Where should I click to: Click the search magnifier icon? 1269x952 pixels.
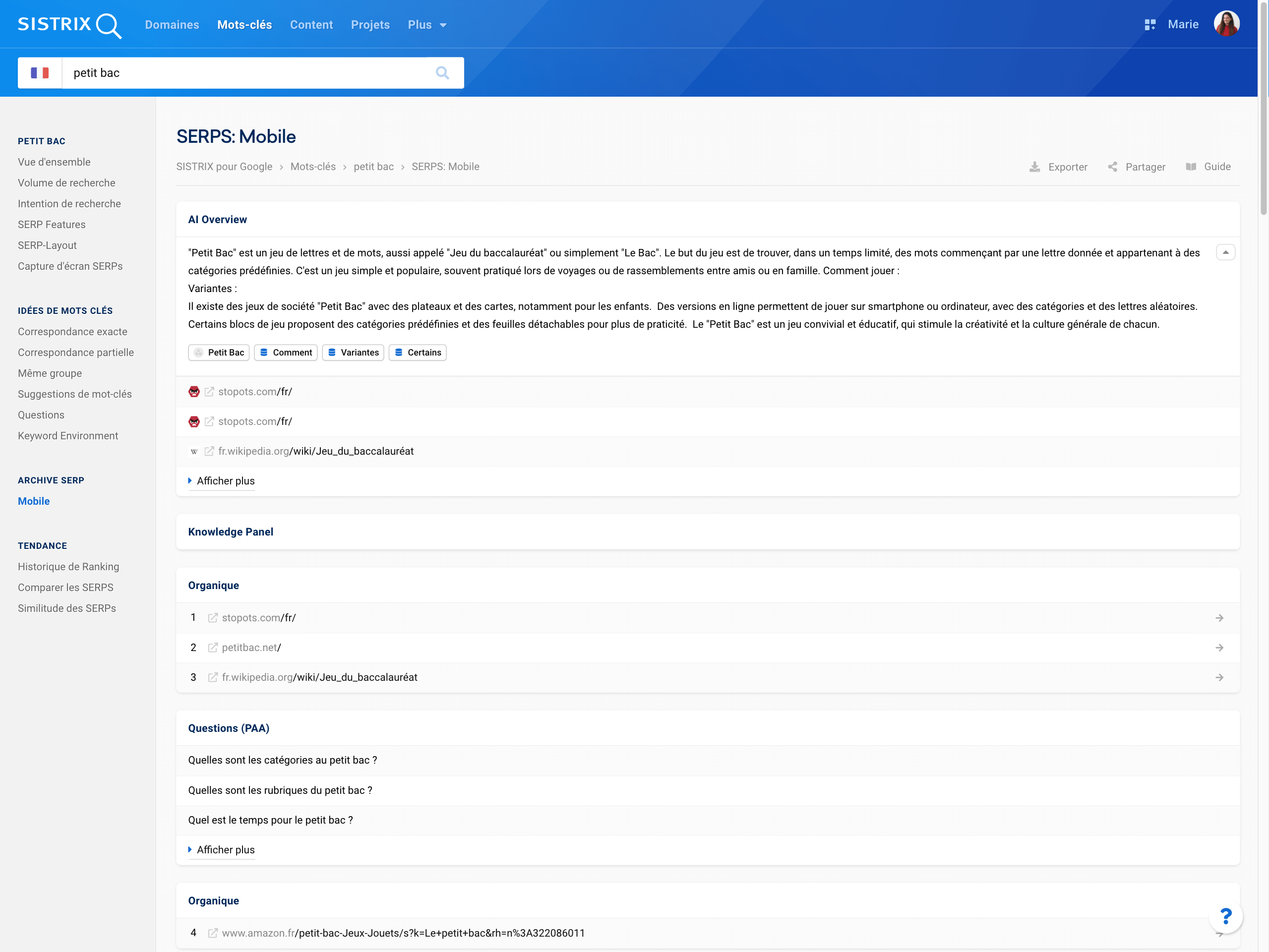(x=442, y=73)
